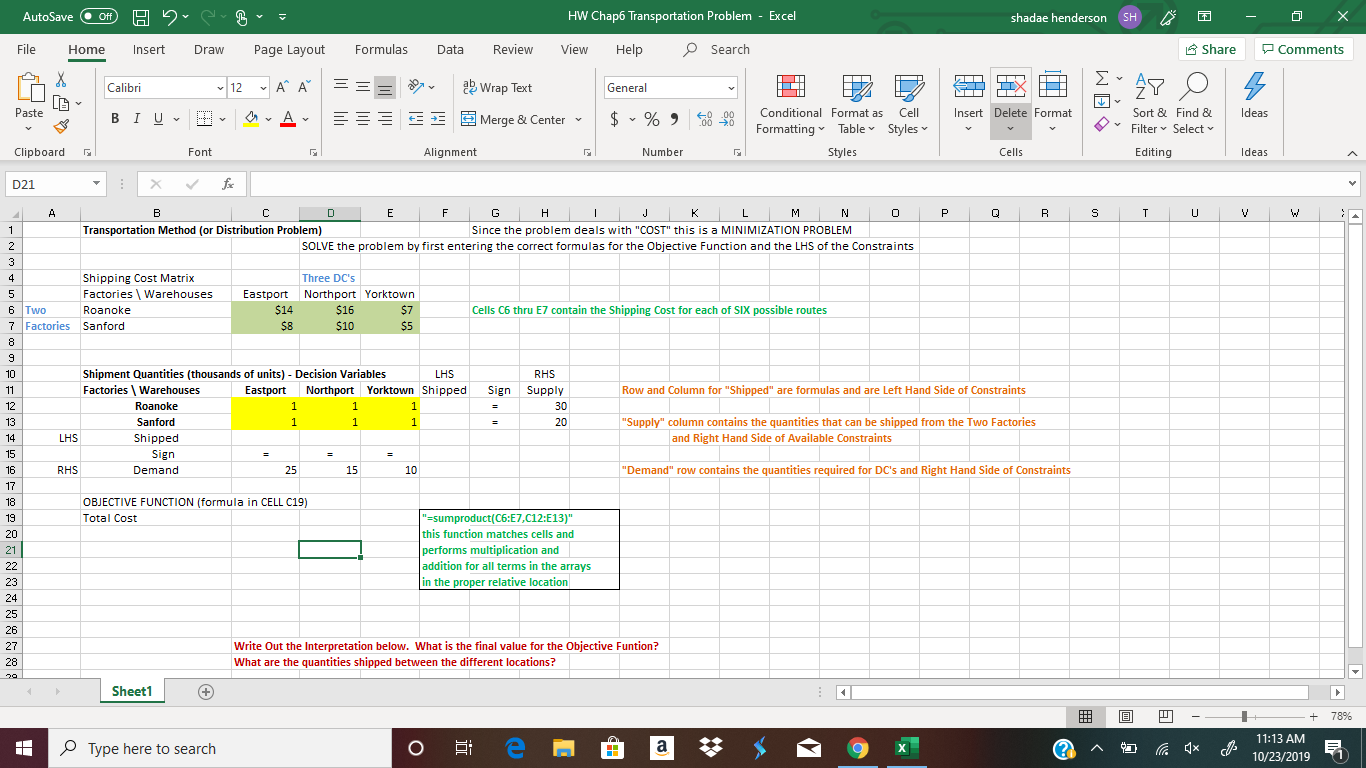The width and height of the screenshot is (1366, 768).
Task: Click the Format Painter icon
Action: [60, 125]
